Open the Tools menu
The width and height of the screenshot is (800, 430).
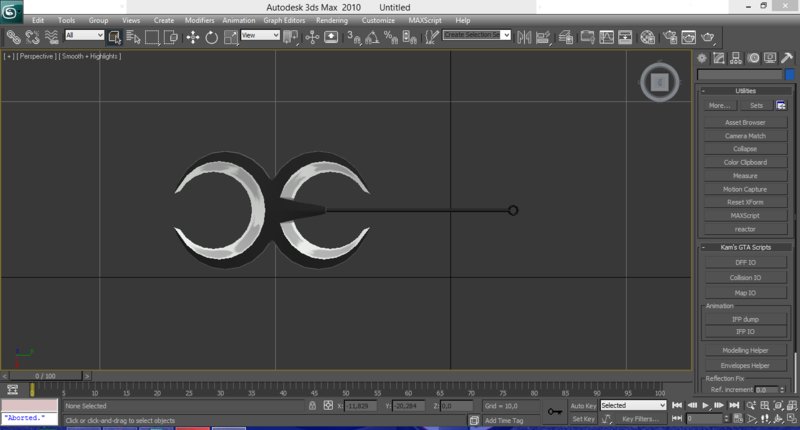[x=66, y=20]
